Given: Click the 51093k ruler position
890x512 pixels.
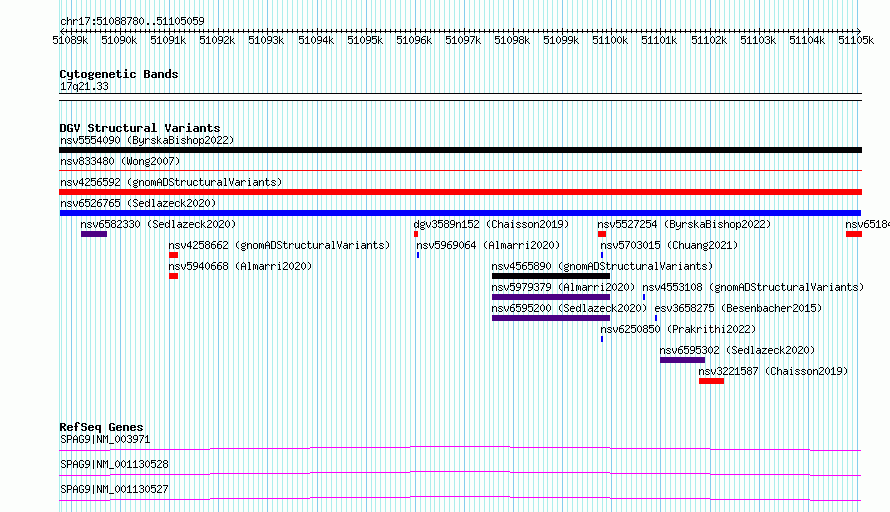Looking at the screenshot, I should coord(266,40).
